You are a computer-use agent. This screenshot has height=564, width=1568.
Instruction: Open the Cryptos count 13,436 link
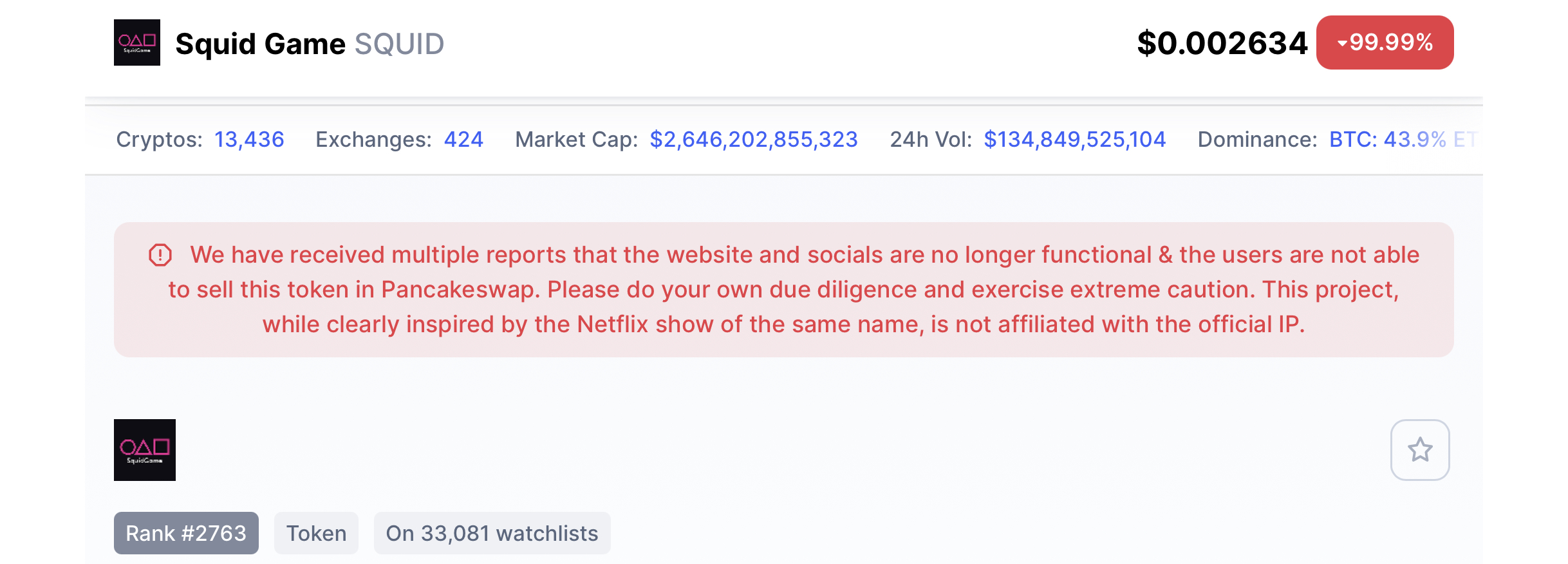(249, 139)
